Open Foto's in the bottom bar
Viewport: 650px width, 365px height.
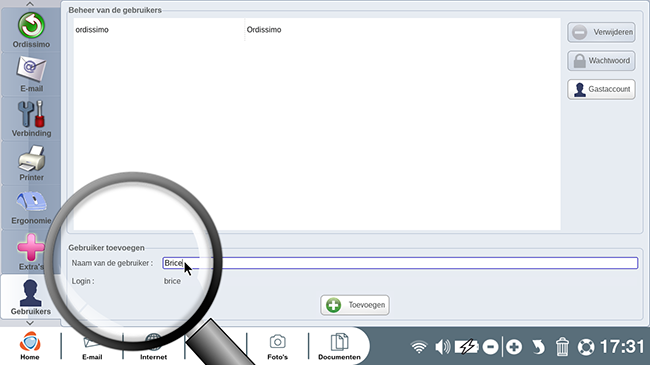(277, 346)
